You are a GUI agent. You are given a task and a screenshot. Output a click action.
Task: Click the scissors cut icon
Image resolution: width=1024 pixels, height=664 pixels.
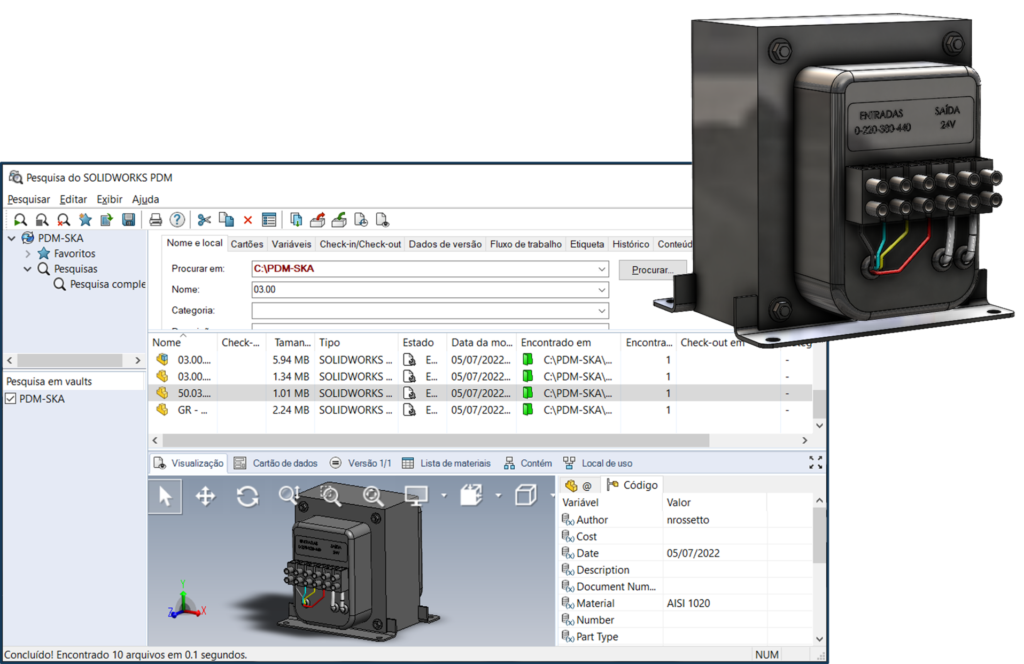pos(204,219)
